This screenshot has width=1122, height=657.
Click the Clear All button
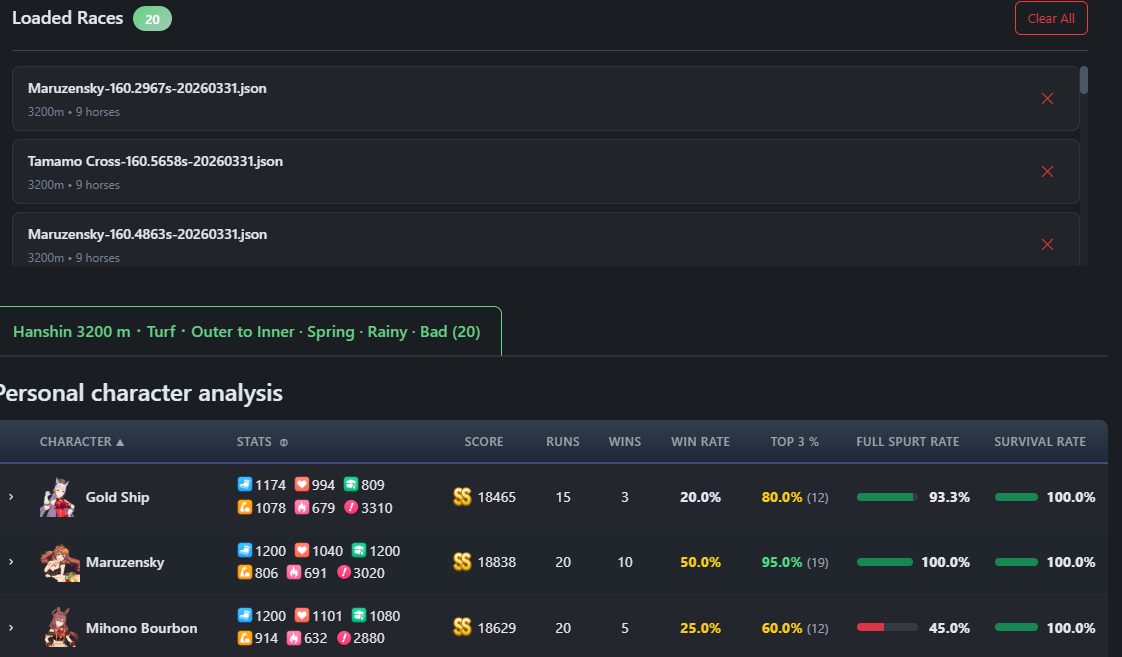point(1051,19)
